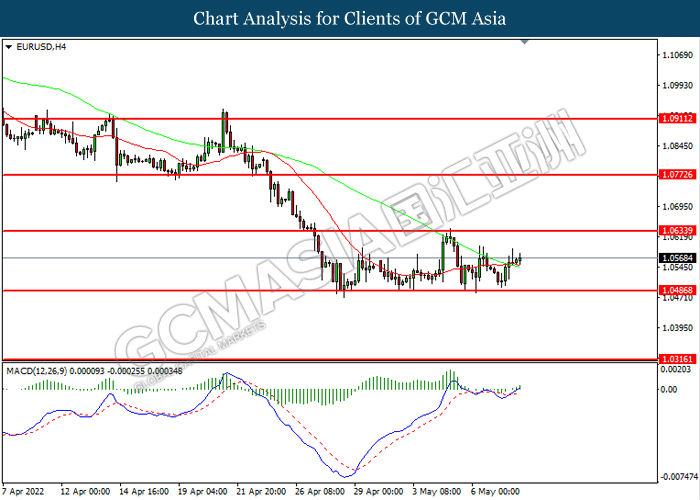This screenshot has width=700, height=500.
Task: Click the 1.08450 price scale value
Action: (678, 146)
